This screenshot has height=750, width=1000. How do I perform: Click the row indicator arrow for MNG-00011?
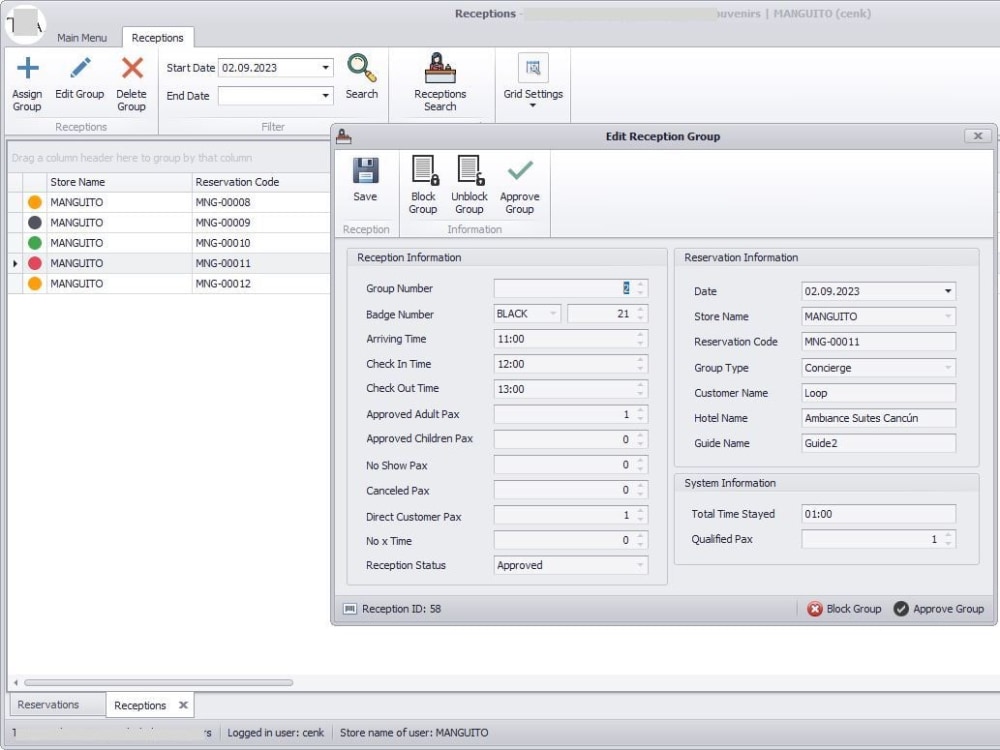[15, 263]
